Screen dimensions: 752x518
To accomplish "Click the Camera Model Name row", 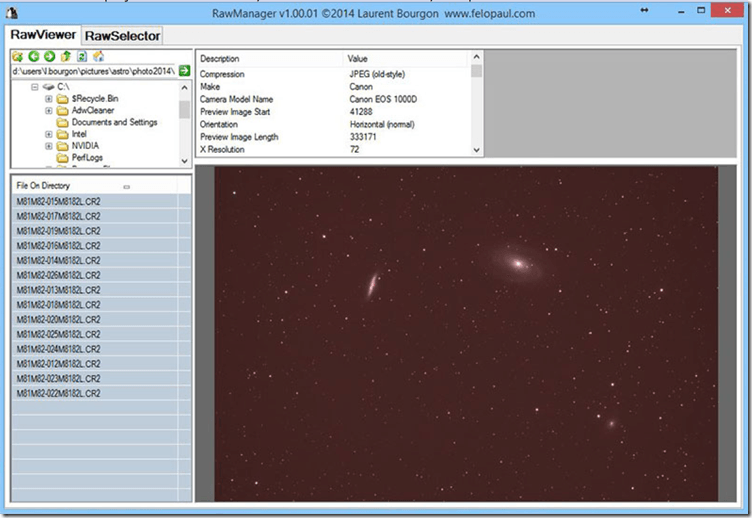I will 334,99.
